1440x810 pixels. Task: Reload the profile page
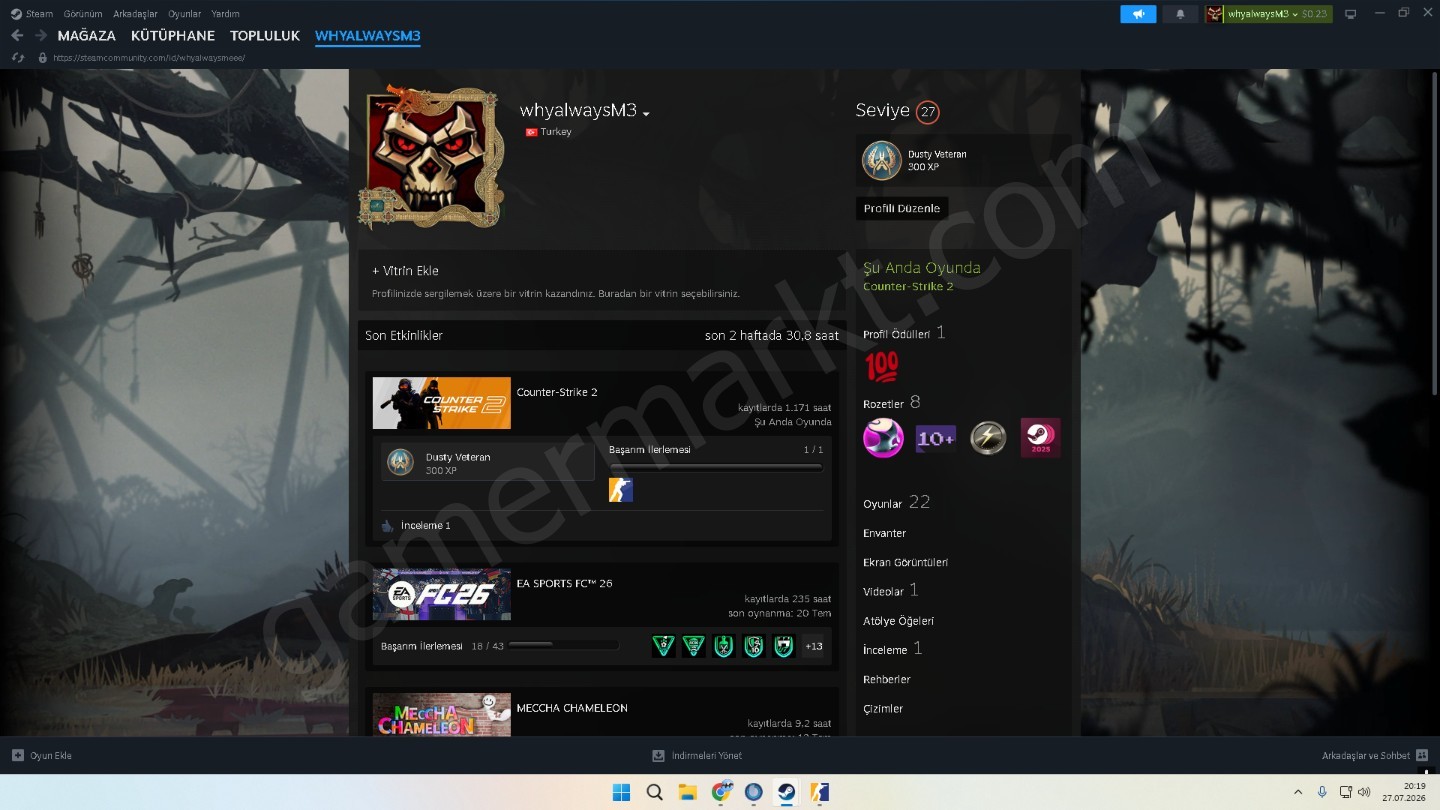[x=18, y=58]
